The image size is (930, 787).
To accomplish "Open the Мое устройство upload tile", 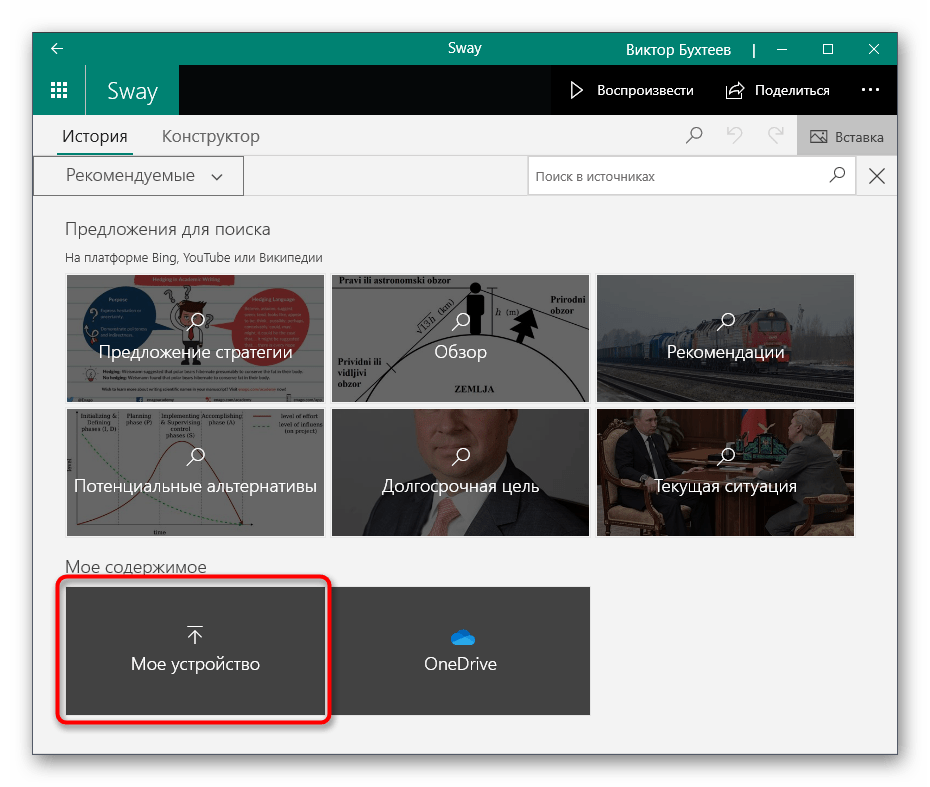I will 195,651.
